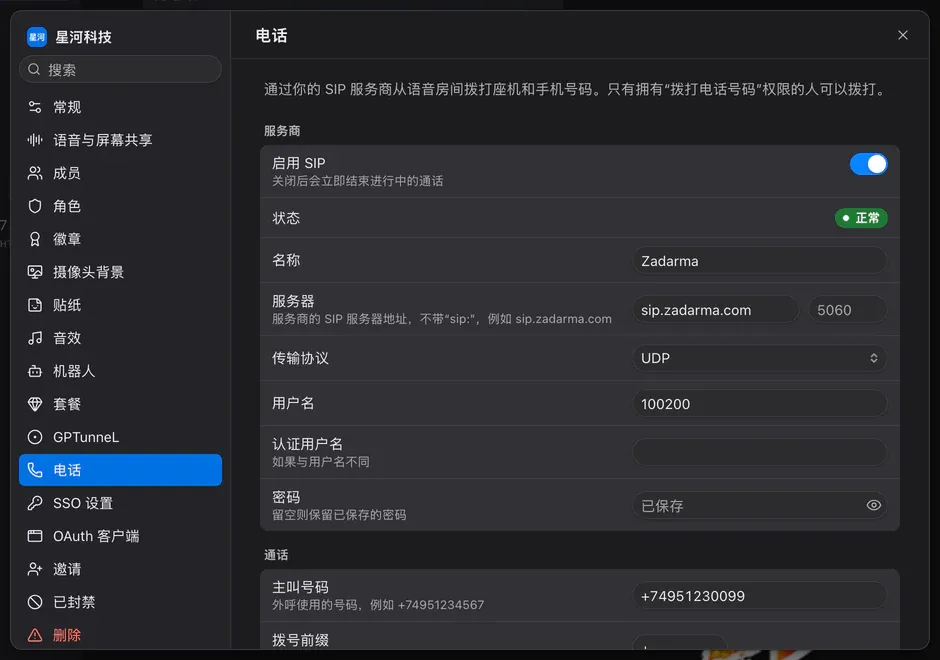The width and height of the screenshot is (940, 660).
Task: Click the ban icon beside 已封禁
Action: (x=35, y=602)
